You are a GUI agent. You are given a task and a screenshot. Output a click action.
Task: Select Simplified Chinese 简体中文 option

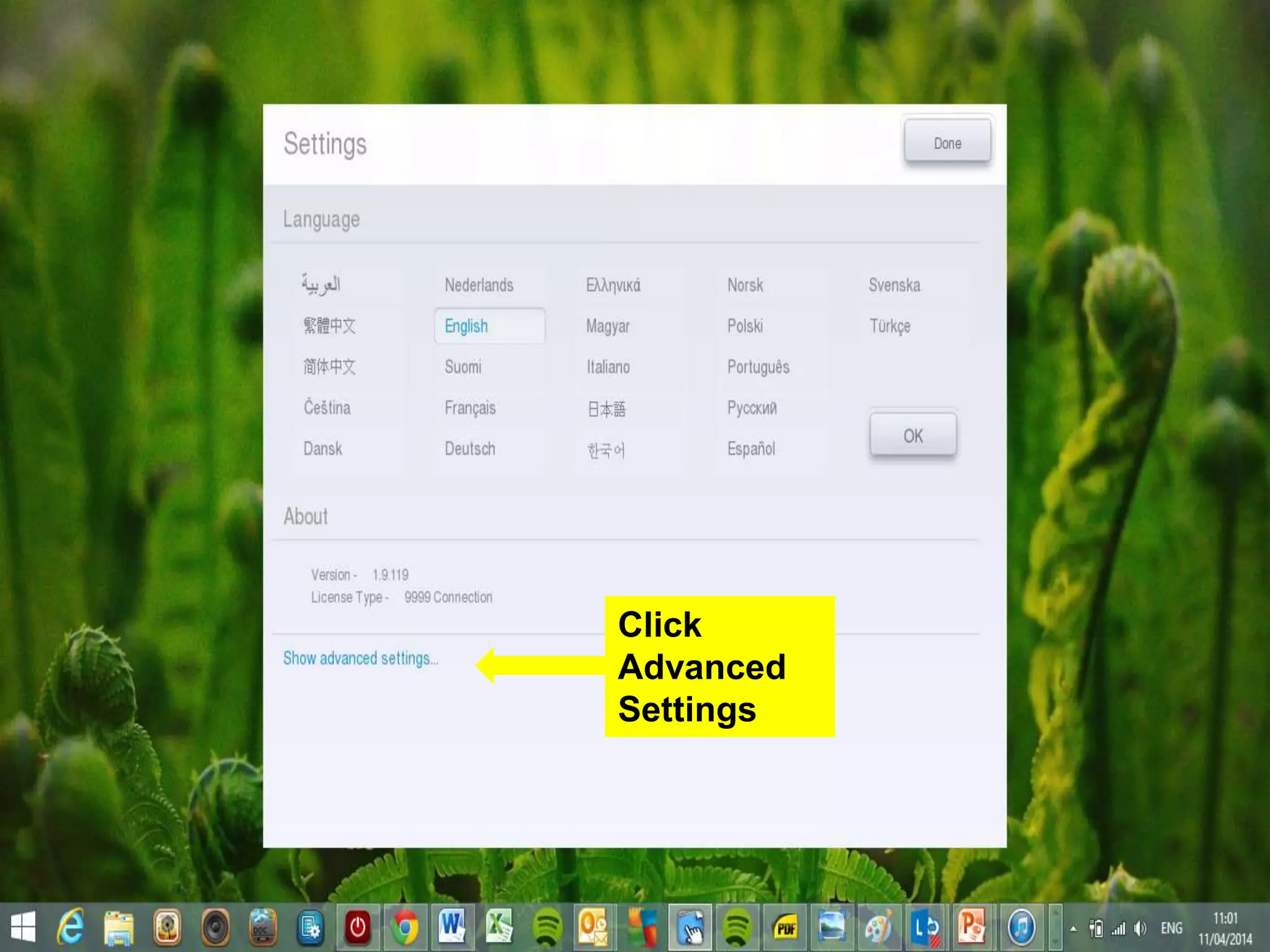coord(329,367)
